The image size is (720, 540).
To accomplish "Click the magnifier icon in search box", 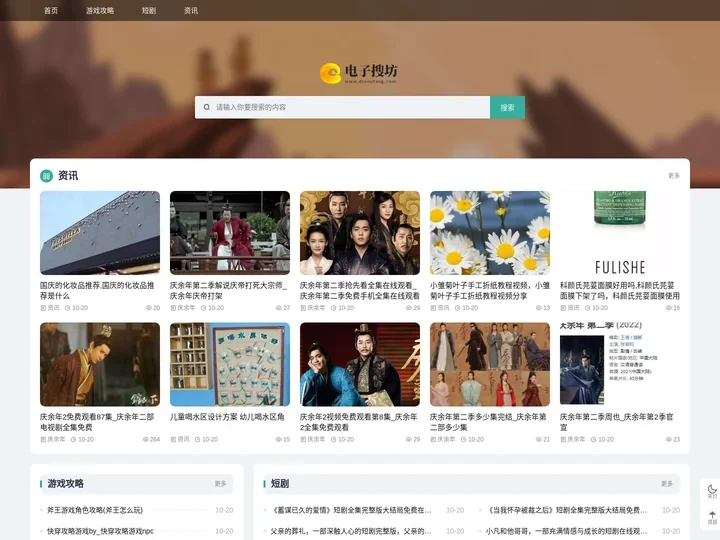I will (207, 107).
